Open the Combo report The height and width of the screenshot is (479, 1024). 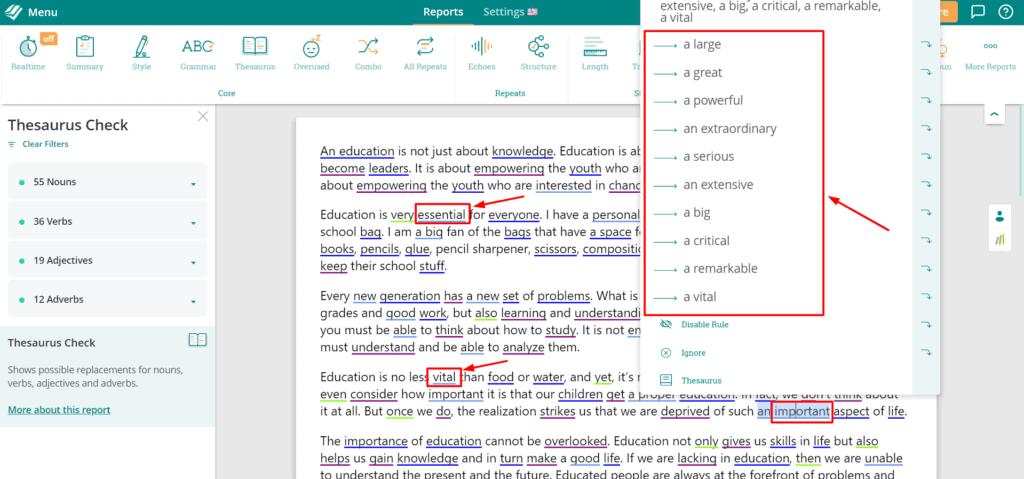click(368, 52)
